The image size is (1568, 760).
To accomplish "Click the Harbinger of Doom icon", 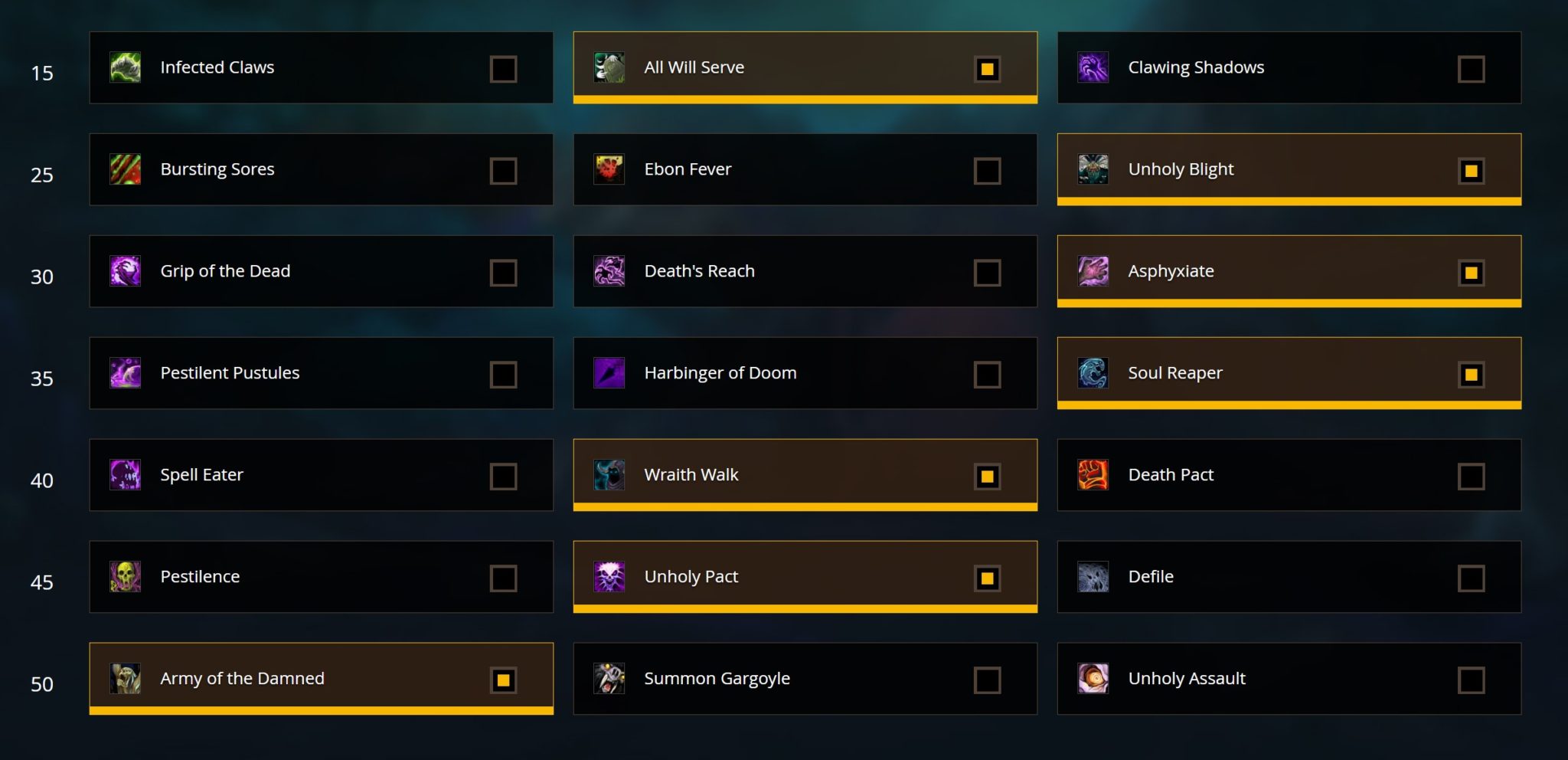I will (609, 373).
